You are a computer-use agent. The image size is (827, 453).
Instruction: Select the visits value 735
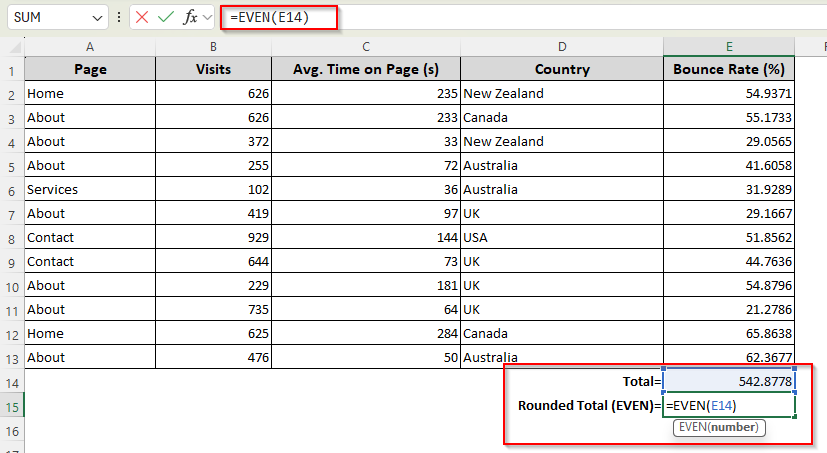pyautogui.click(x=213, y=310)
